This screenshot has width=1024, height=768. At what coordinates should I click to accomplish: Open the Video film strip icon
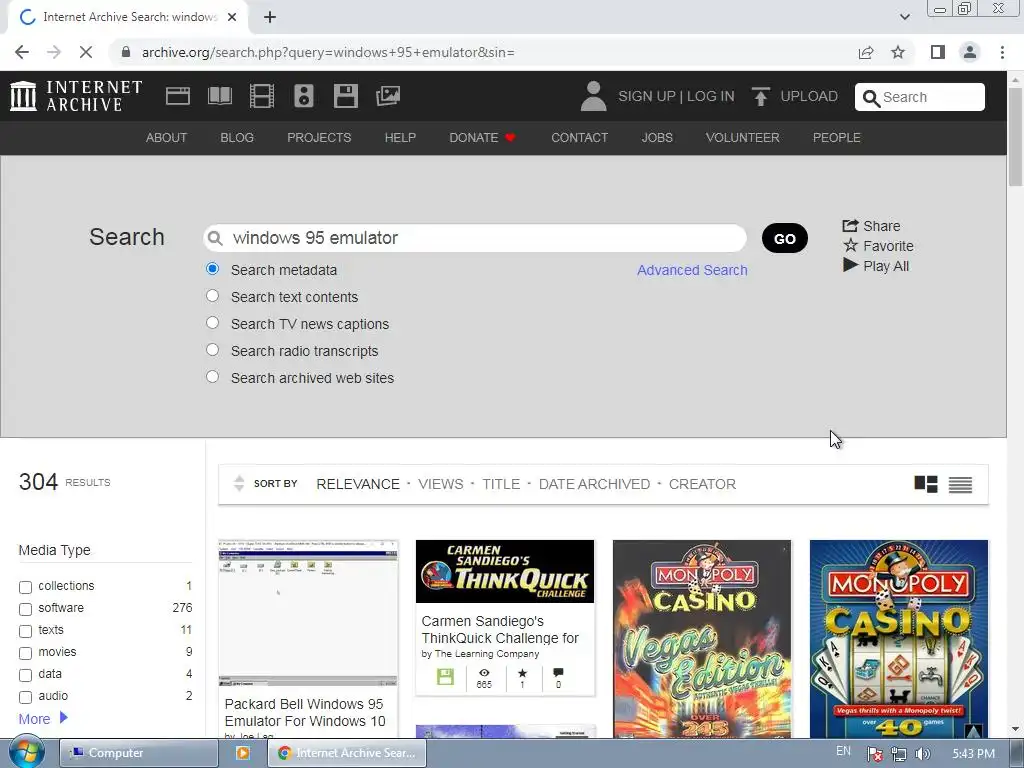pyautogui.click(x=262, y=96)
